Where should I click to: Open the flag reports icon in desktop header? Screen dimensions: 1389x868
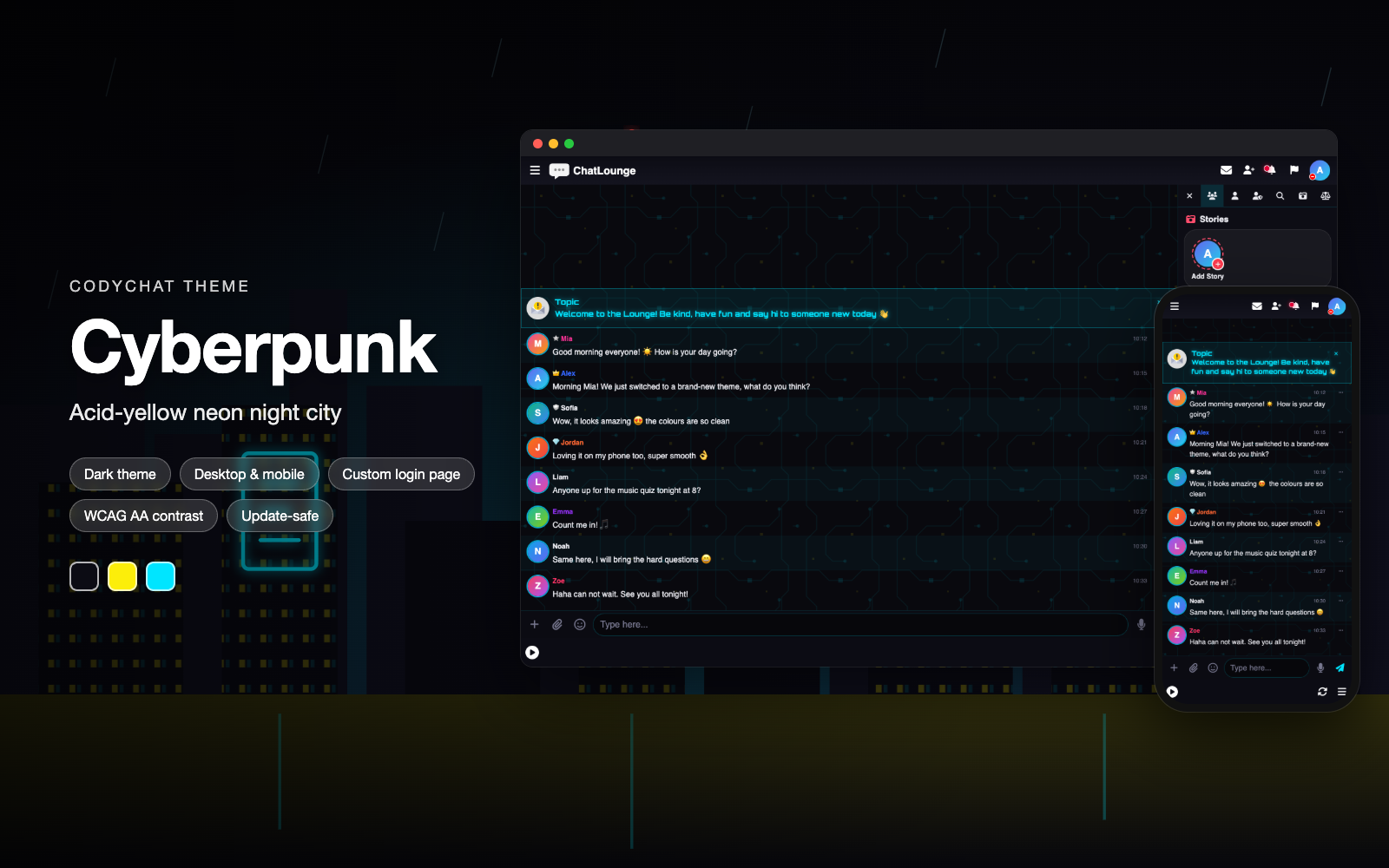1294,170
